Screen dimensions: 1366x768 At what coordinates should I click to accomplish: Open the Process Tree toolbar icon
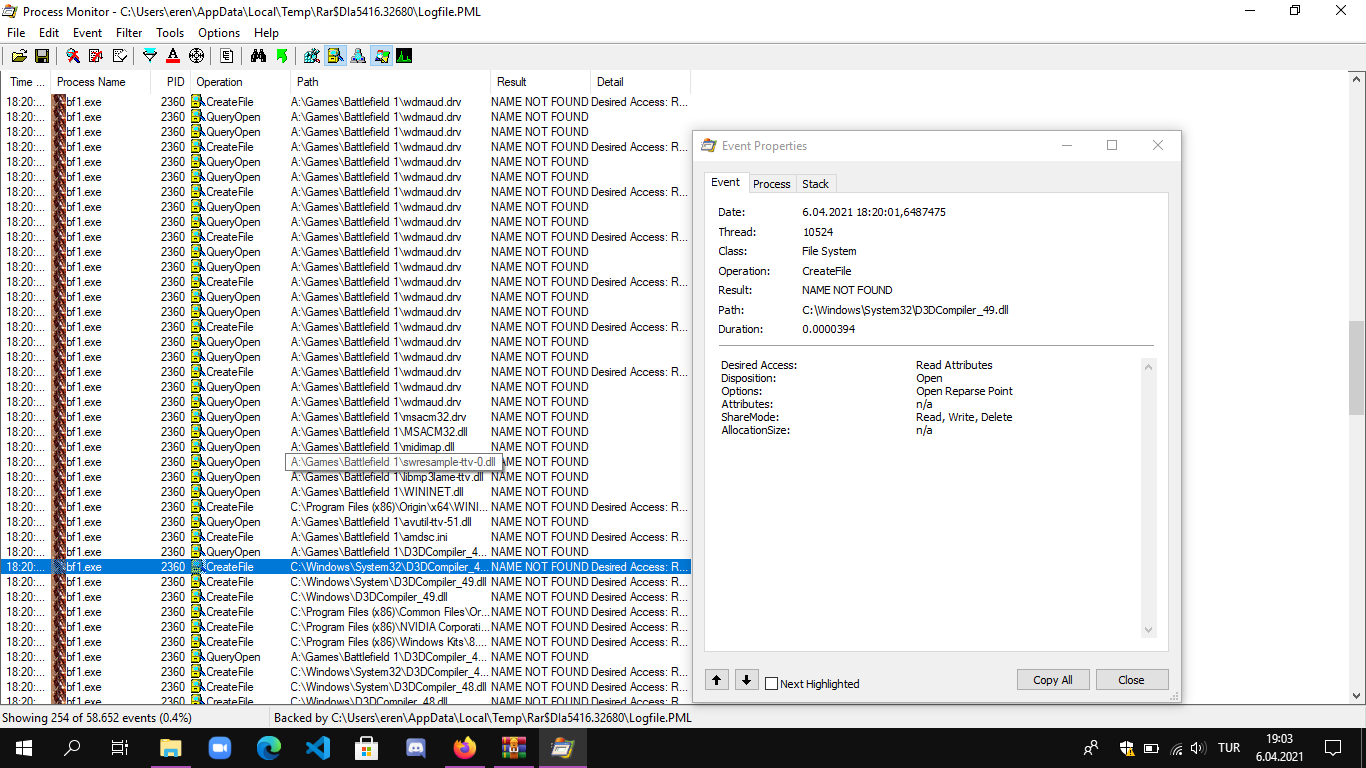coord(227,56)
